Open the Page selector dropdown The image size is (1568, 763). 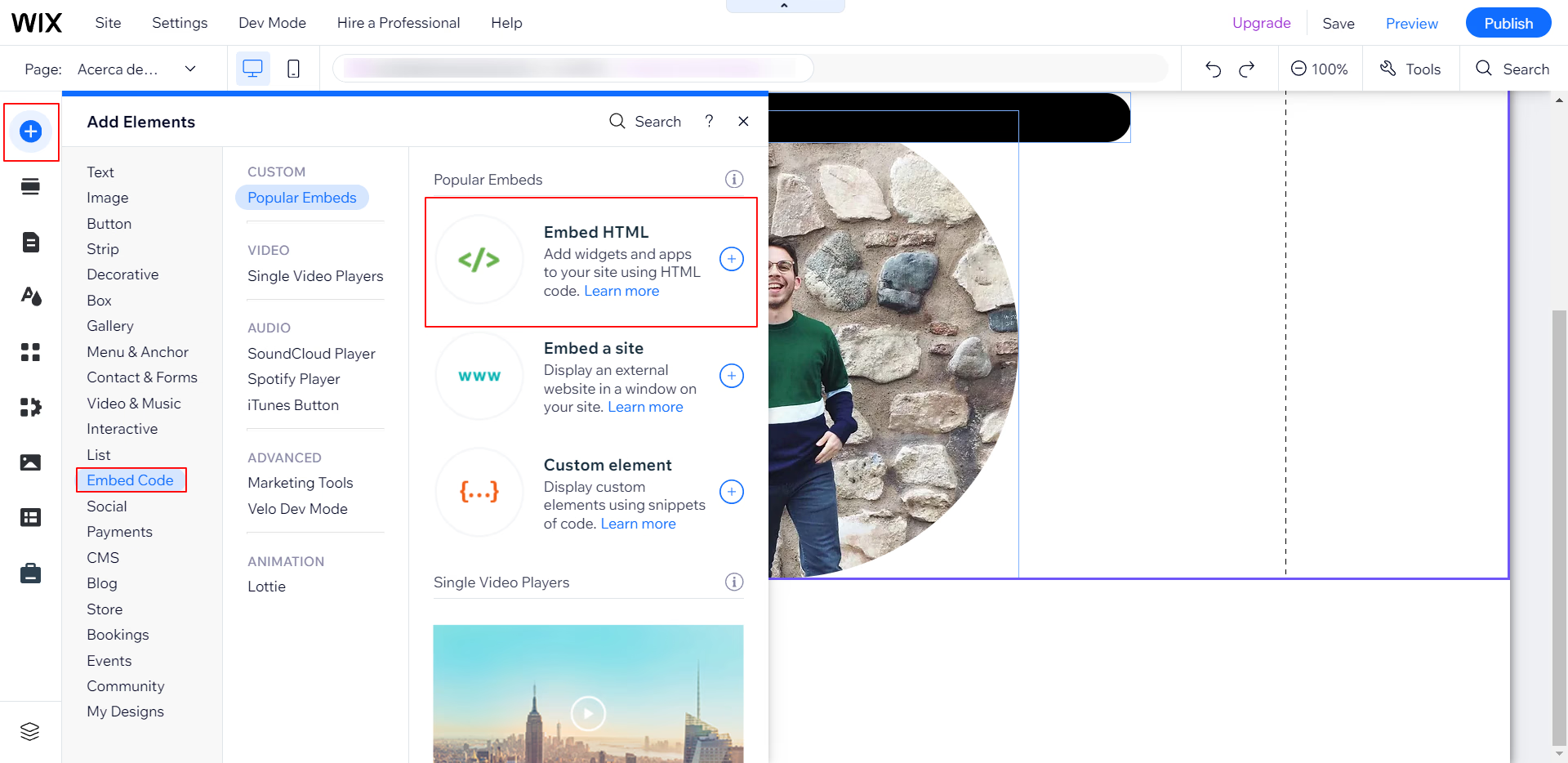coord(137,69)
